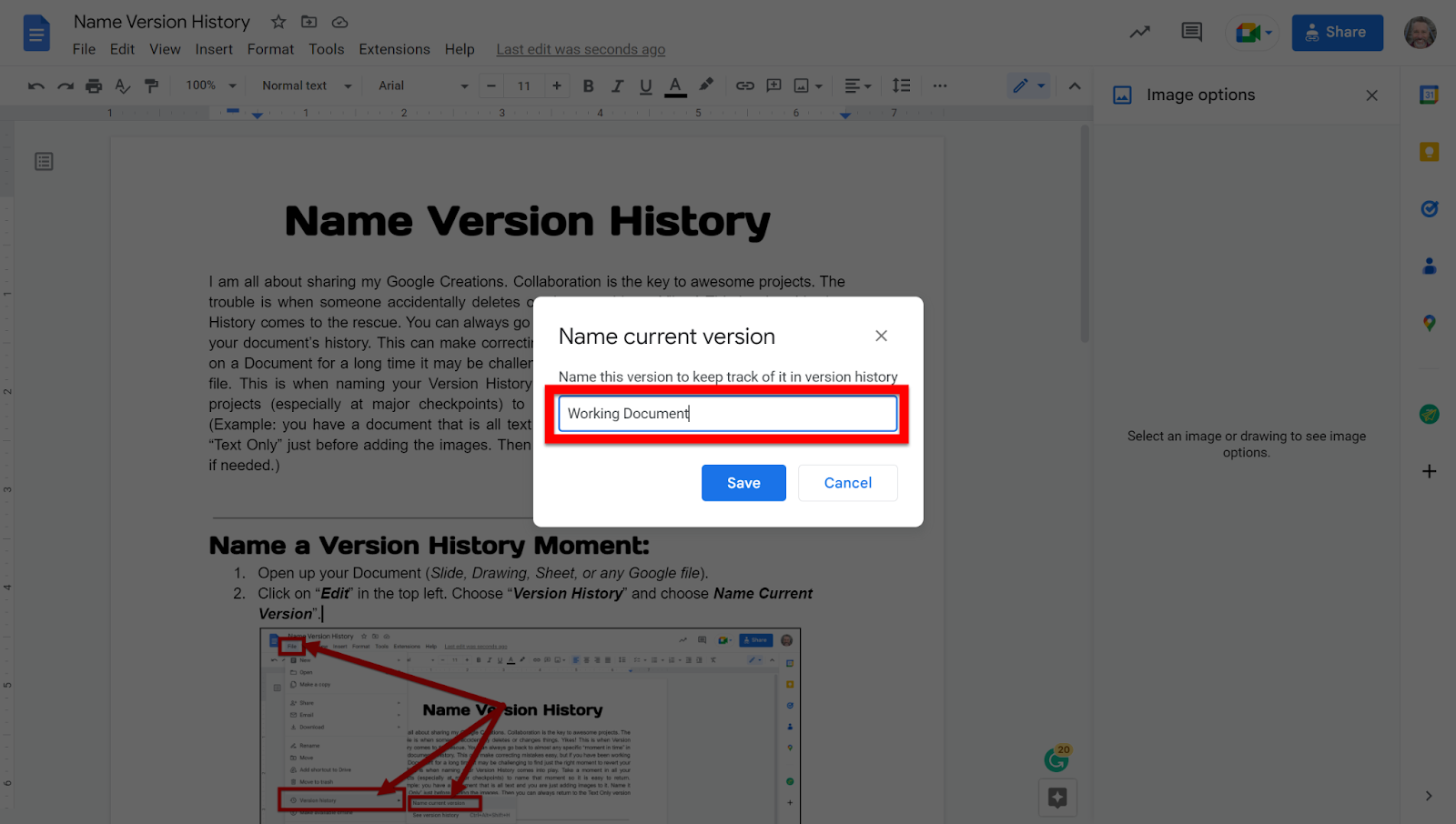Viewport: 1456px width, 824px height.
Task: Open the green add-on in the side panel
Action: pos(1429,414)
